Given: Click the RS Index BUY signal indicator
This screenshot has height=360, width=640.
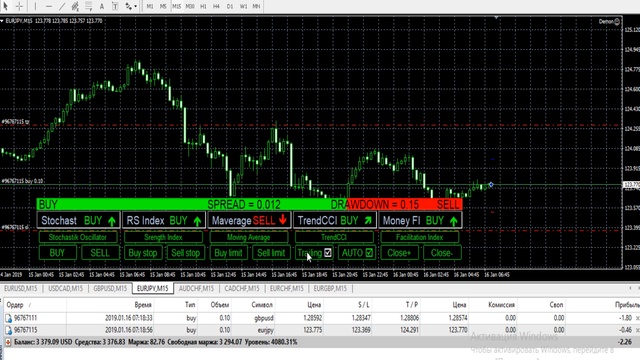Looking at the screenshot, I should 164,220.
